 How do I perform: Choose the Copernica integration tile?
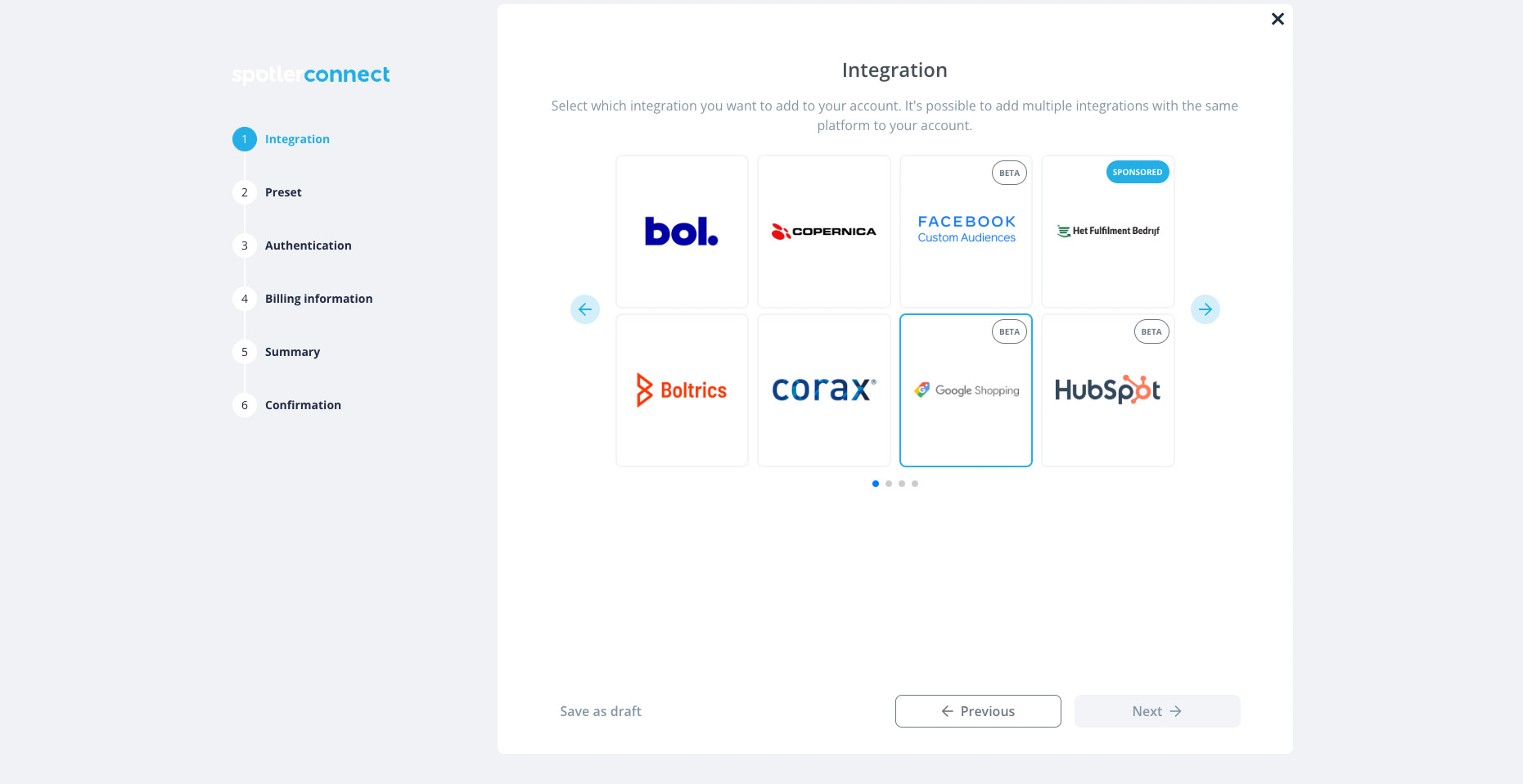click(824, 232)
